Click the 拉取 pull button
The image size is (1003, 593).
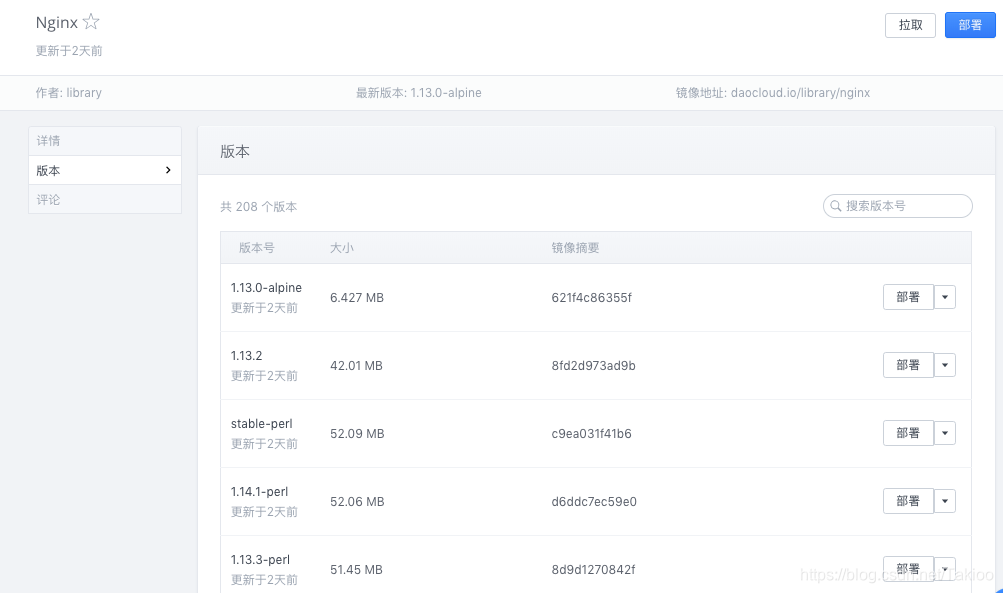[910, 25]
